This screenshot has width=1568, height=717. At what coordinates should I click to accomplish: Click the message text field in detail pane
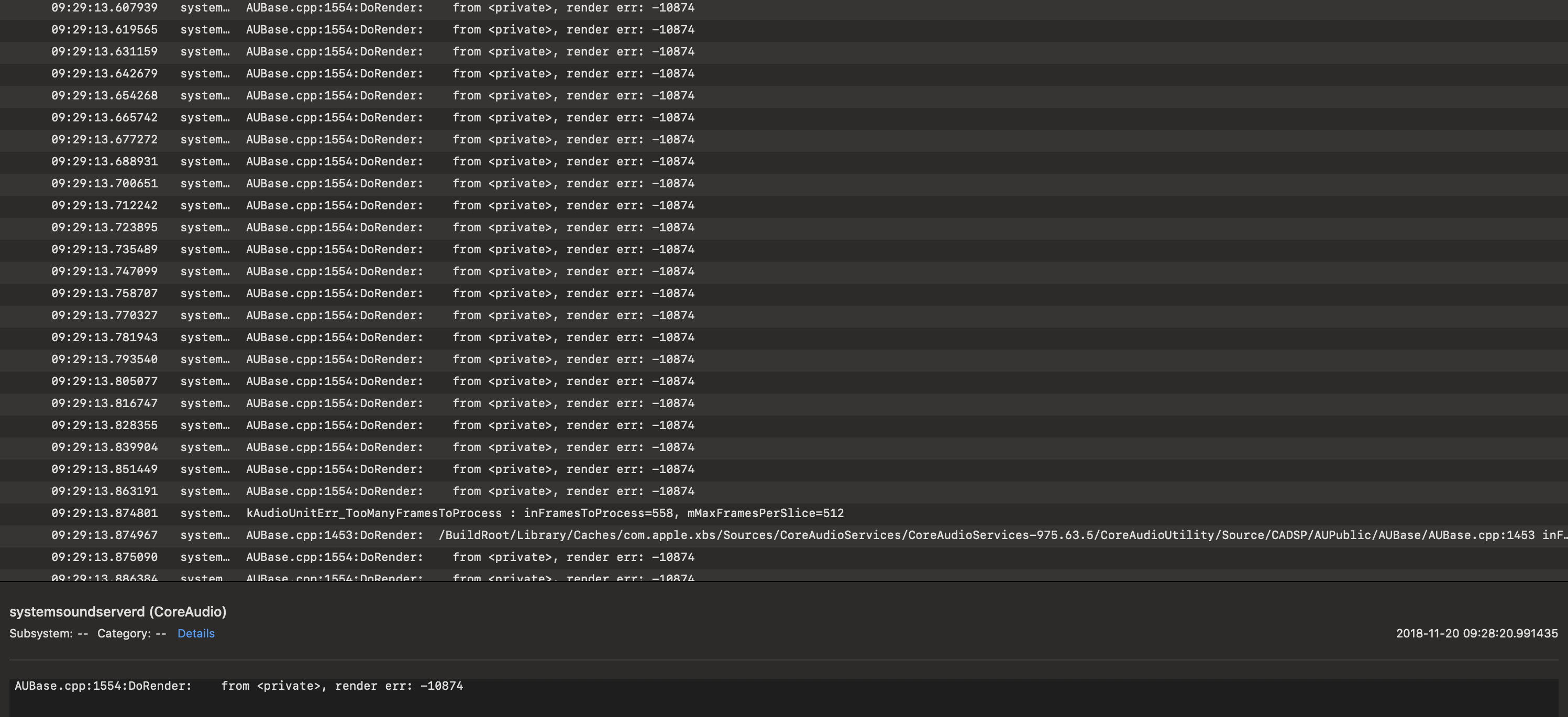tap(783, 698)
